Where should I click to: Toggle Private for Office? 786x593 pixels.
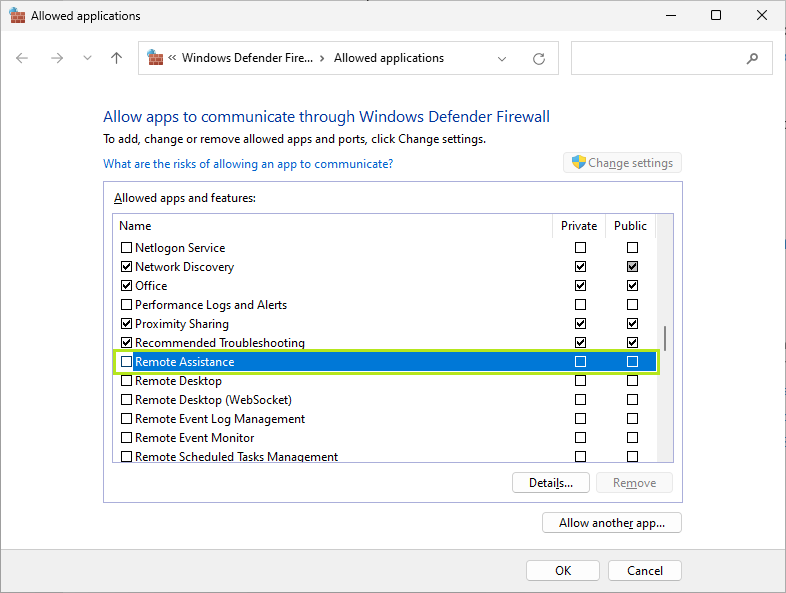(580, 286)
